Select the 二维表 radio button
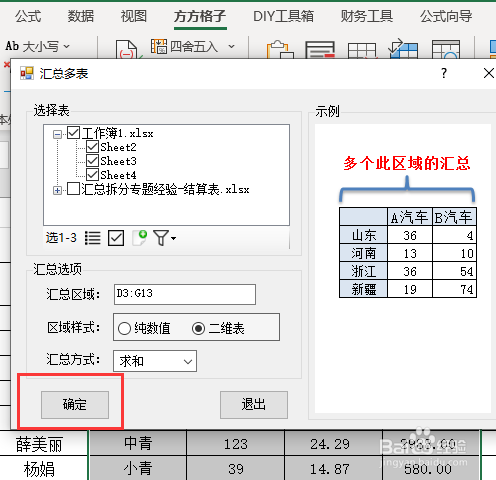Image resolution: width=496 pixels, height=480 pixels. pos(198,329)
